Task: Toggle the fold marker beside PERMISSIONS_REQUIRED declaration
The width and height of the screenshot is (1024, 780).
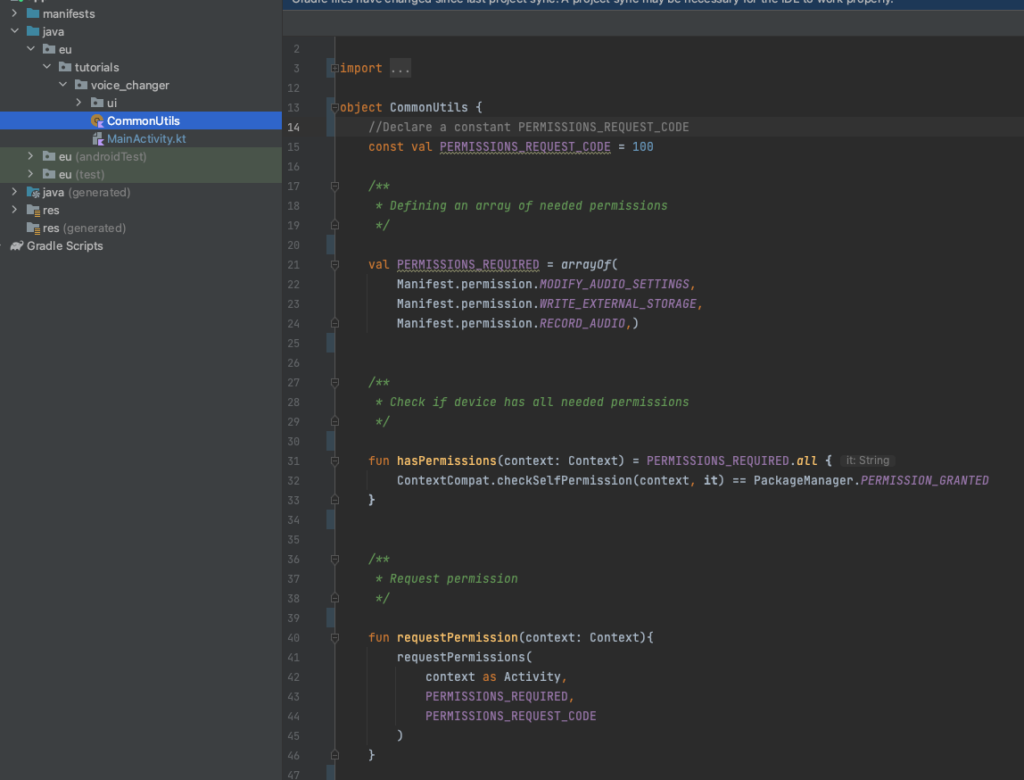Action: 334,265
